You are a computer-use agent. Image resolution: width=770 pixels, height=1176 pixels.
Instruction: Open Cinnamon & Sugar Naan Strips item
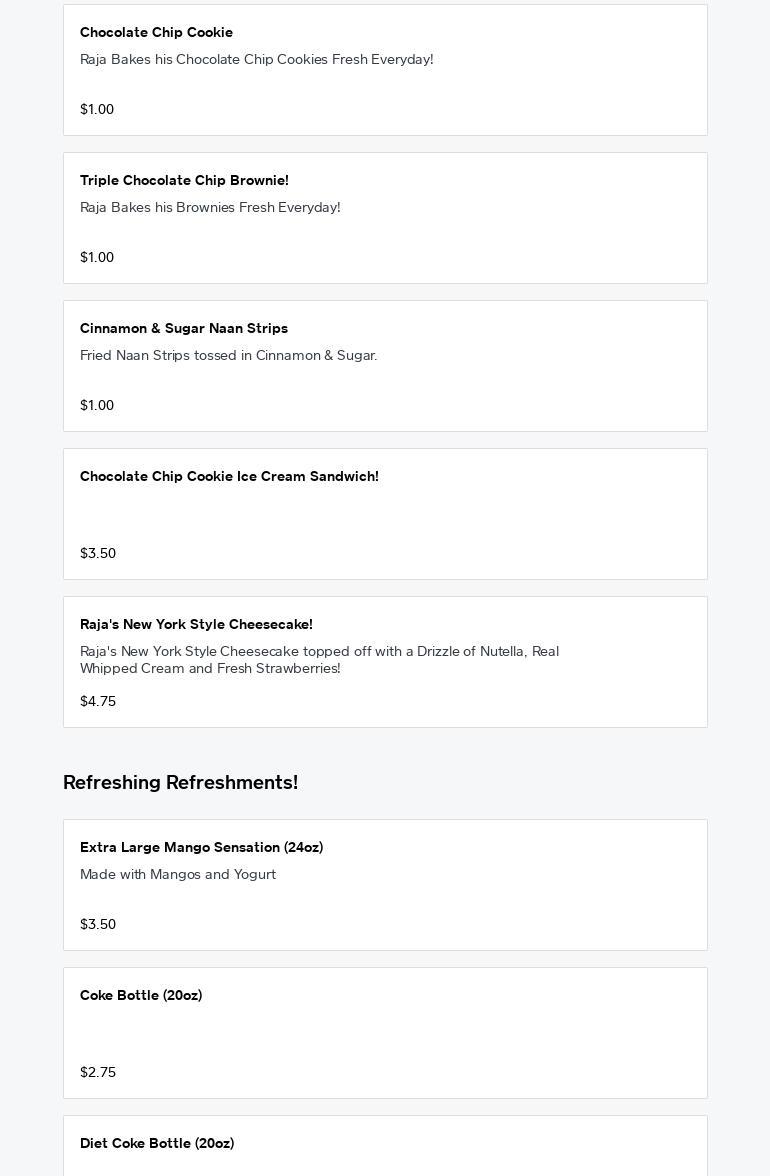184,329
